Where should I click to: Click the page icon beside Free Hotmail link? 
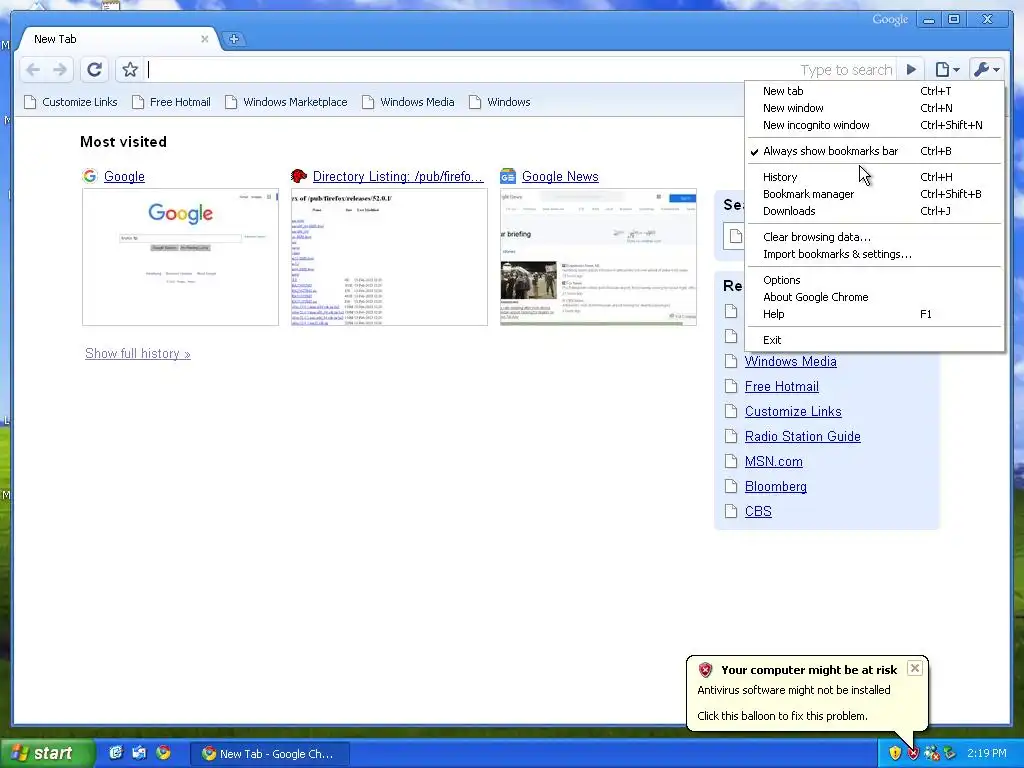[x=731, y=386]
